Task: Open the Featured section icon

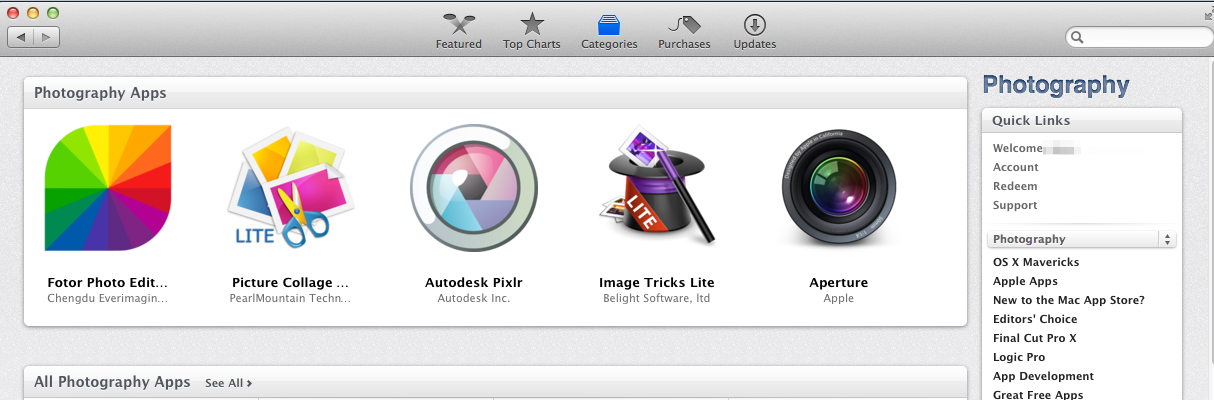Action: (x=458, y=23)
